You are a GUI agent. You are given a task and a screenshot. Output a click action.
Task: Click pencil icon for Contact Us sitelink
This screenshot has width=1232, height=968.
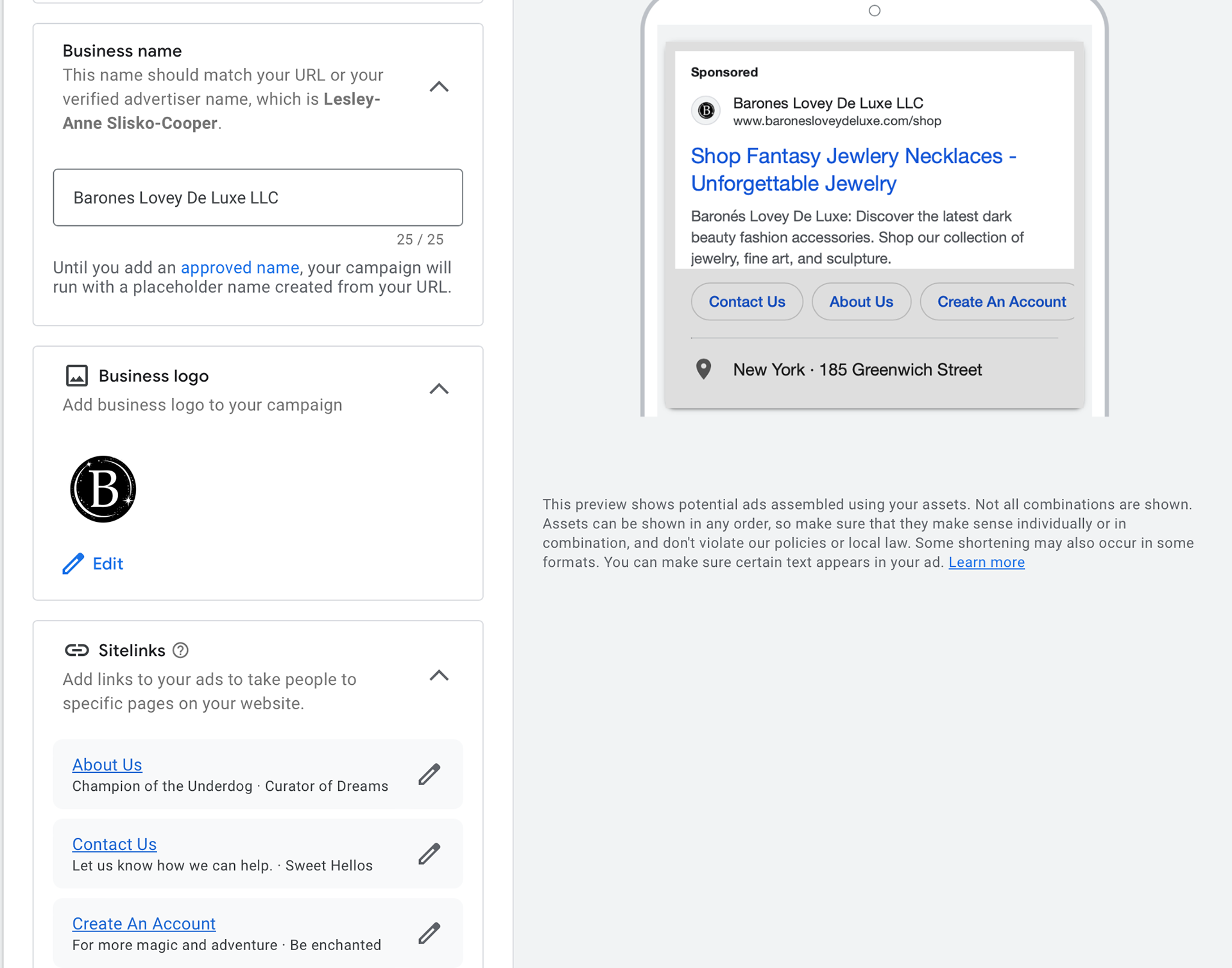[429, 854]
